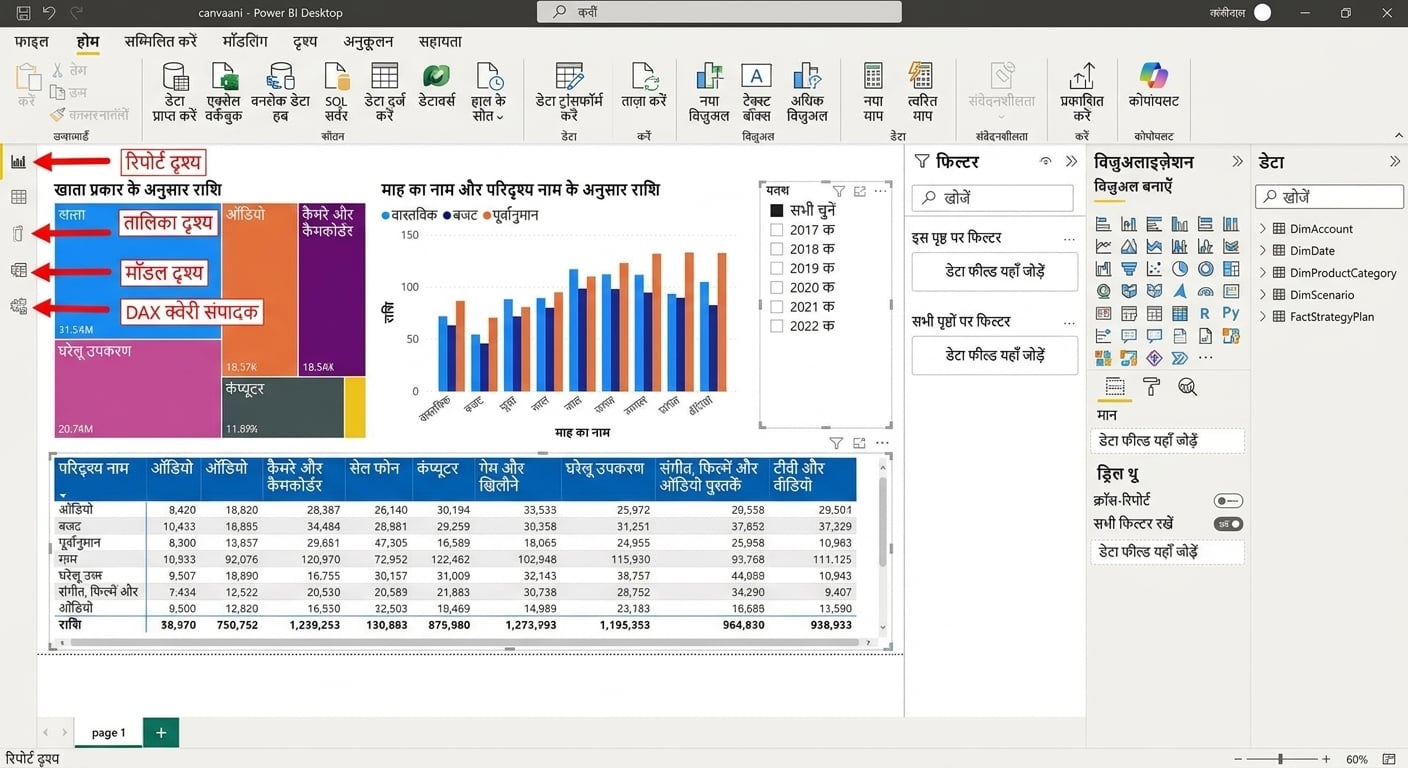
Task: Check the 2019 slicer checkbox
Action: point(777,268)
